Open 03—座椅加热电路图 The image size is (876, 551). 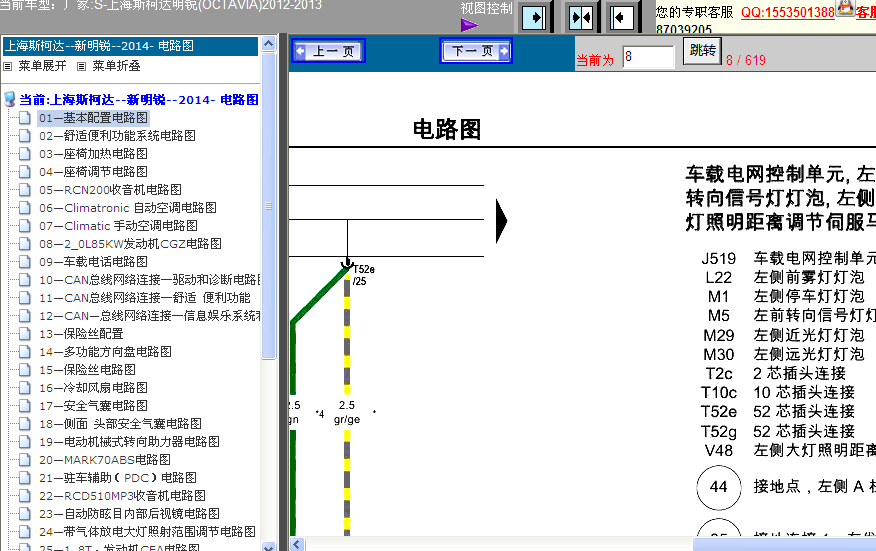click(93, 154)
